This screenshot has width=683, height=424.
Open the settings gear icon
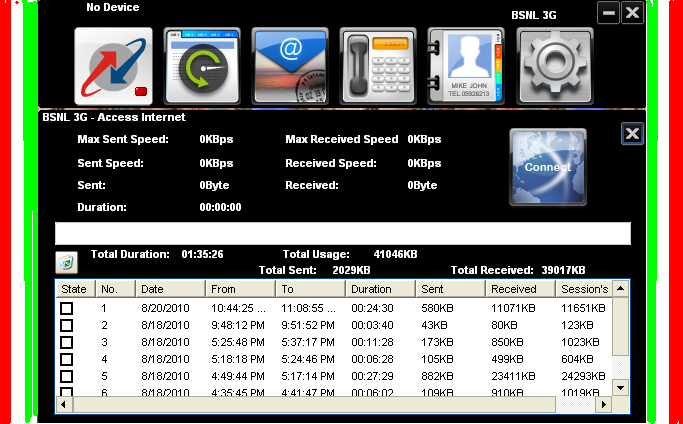pos(555,66)
